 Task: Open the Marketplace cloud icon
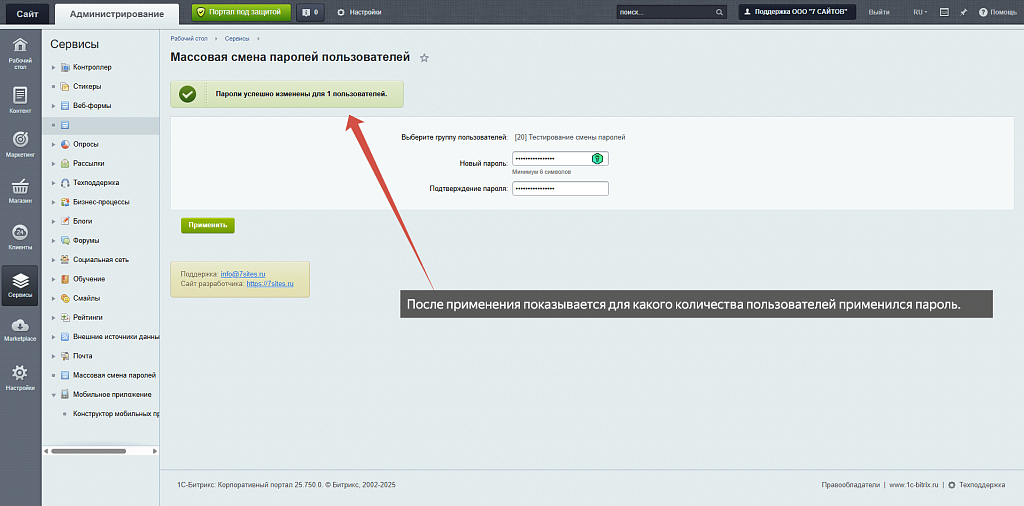19,329
